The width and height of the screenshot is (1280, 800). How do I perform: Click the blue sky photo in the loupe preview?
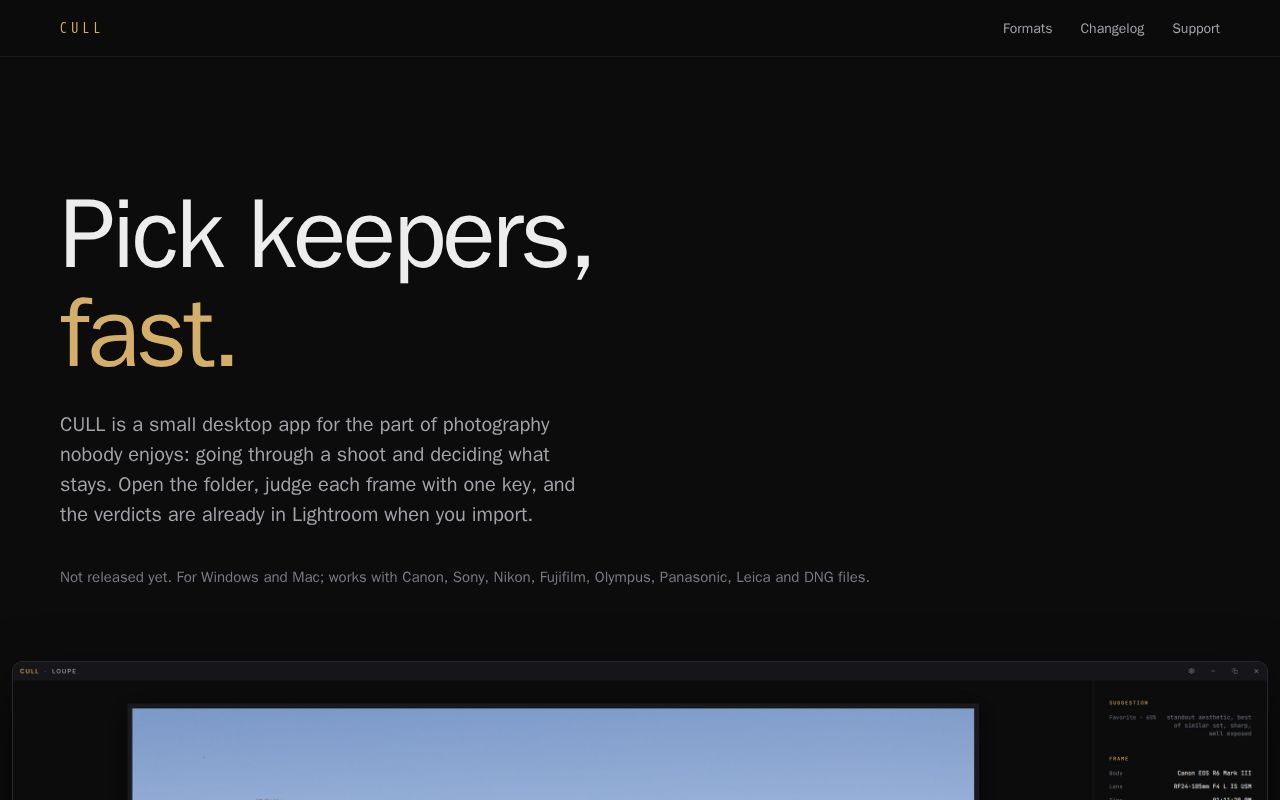point(553,754)
